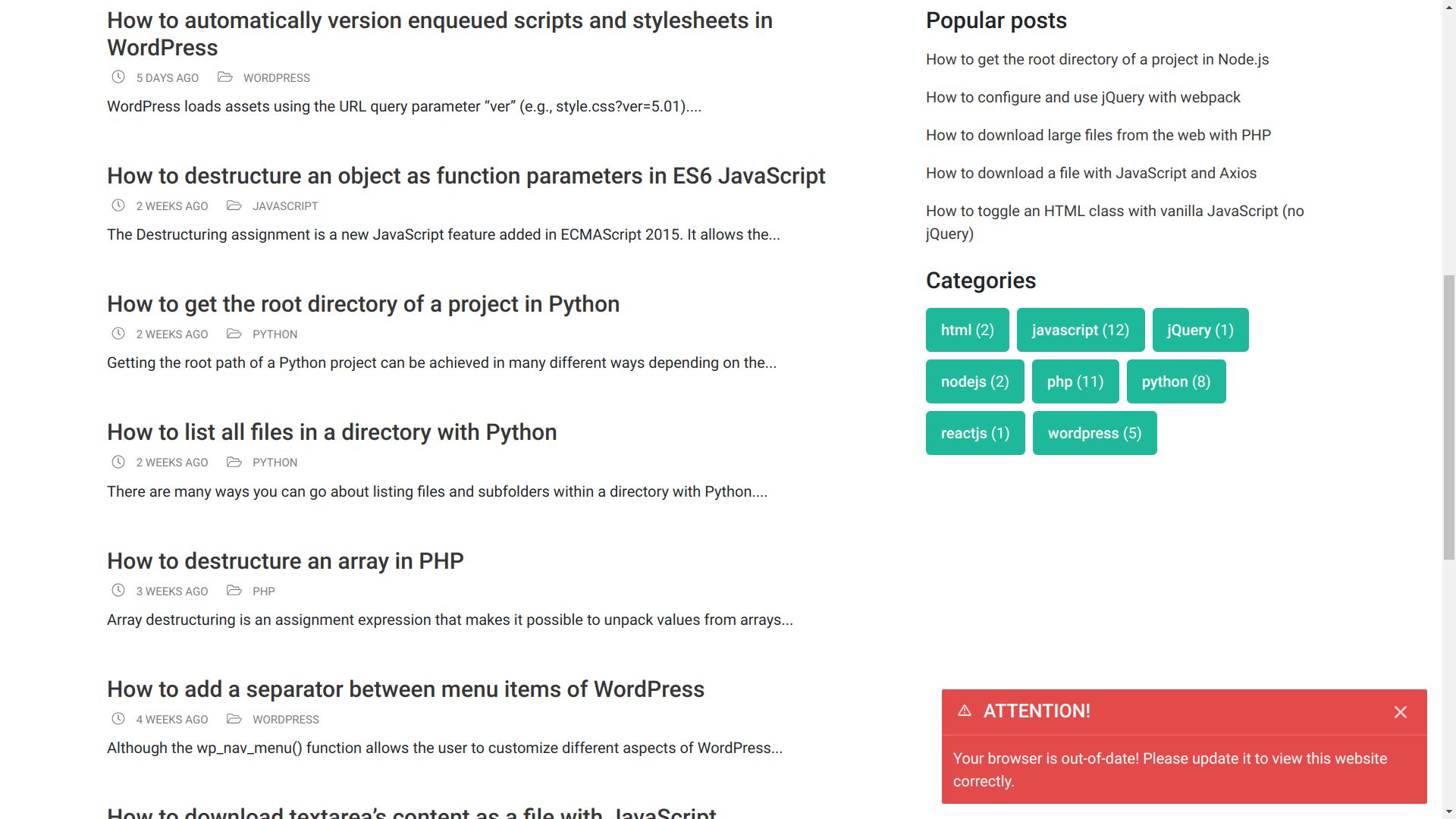The height and width of the screenshot is (819, 1456).
Task: Open the "nodejs (2)" category tag
Action: (x=974, y=381)
